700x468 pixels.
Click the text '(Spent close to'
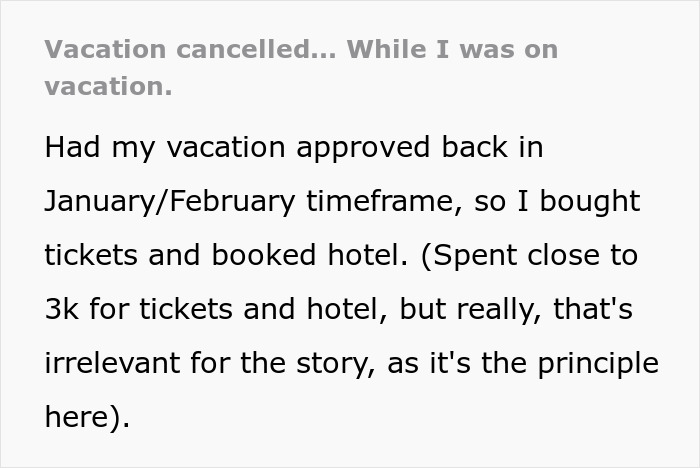(529, 256)
